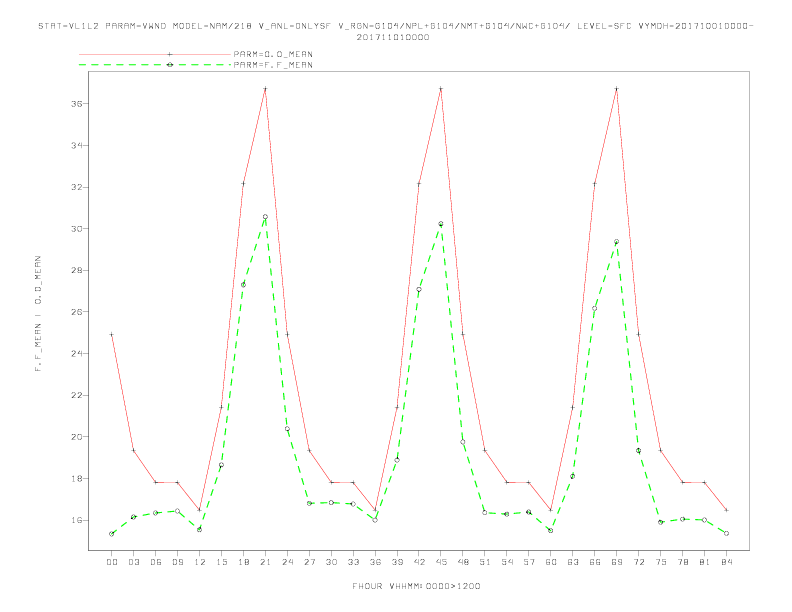Image resolution: width=792 pixels, height=612 pixels.
Task: Click y-axis tick label 28
Action: [77, 270]
